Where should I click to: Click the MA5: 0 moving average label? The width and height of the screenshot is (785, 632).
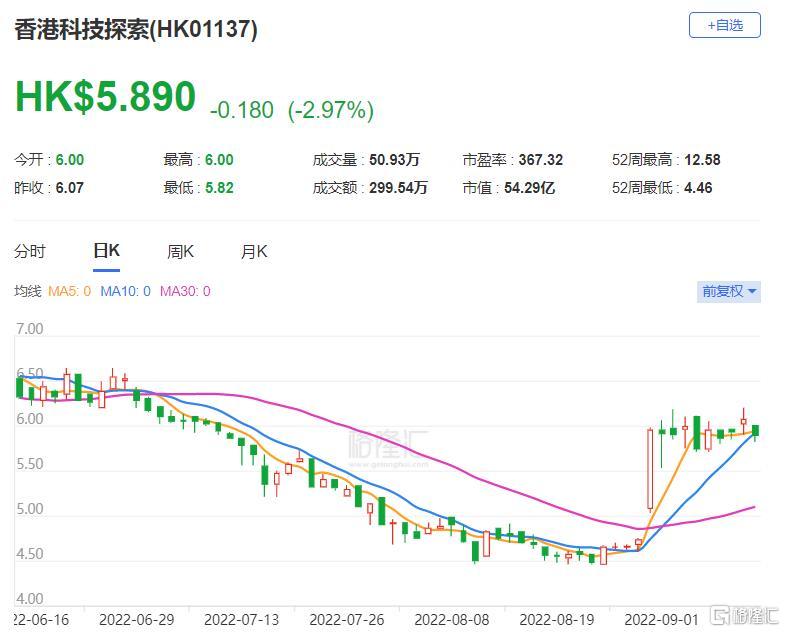(69, 291)
